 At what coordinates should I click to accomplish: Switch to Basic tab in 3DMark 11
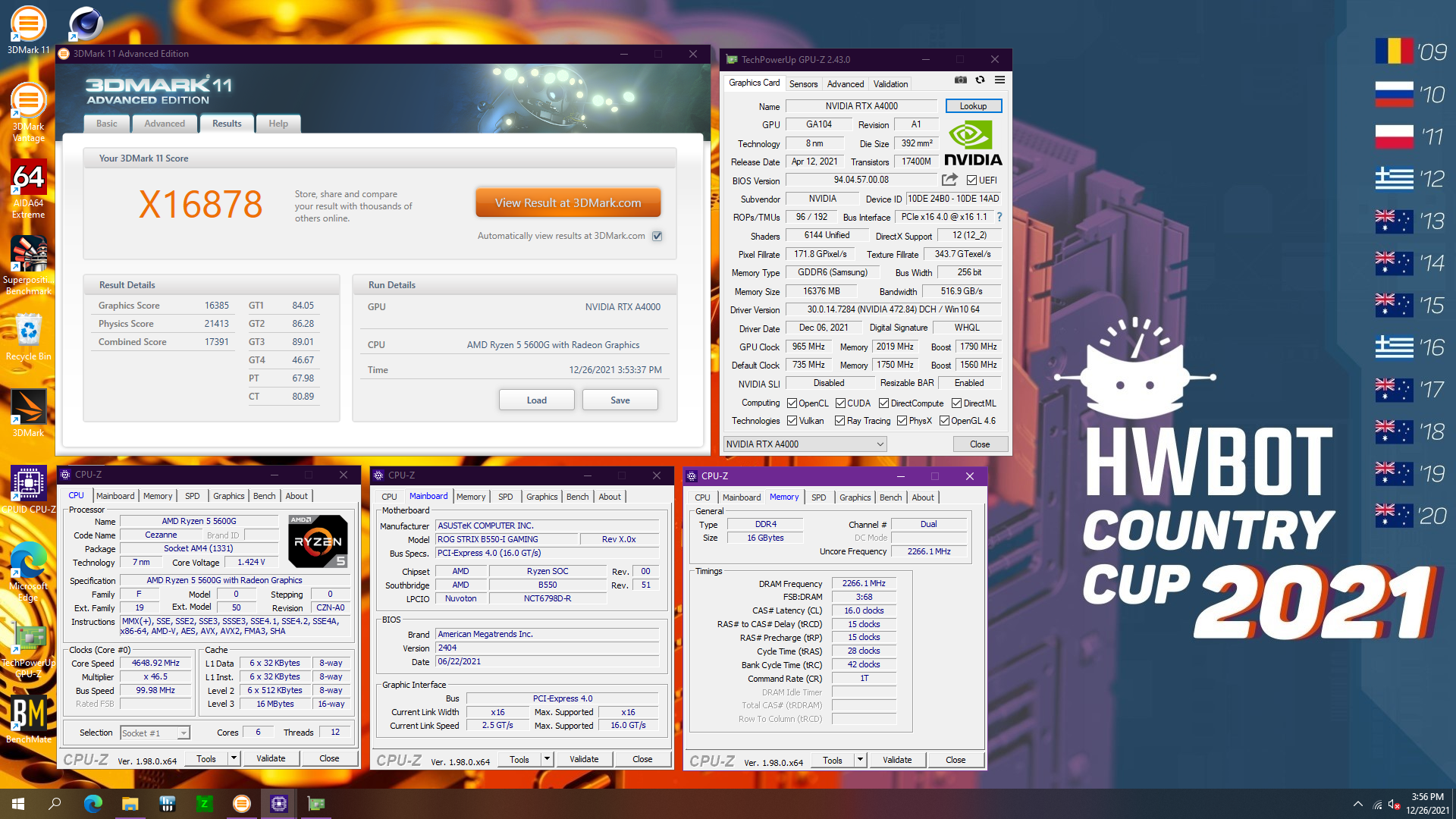pos(106,124)
